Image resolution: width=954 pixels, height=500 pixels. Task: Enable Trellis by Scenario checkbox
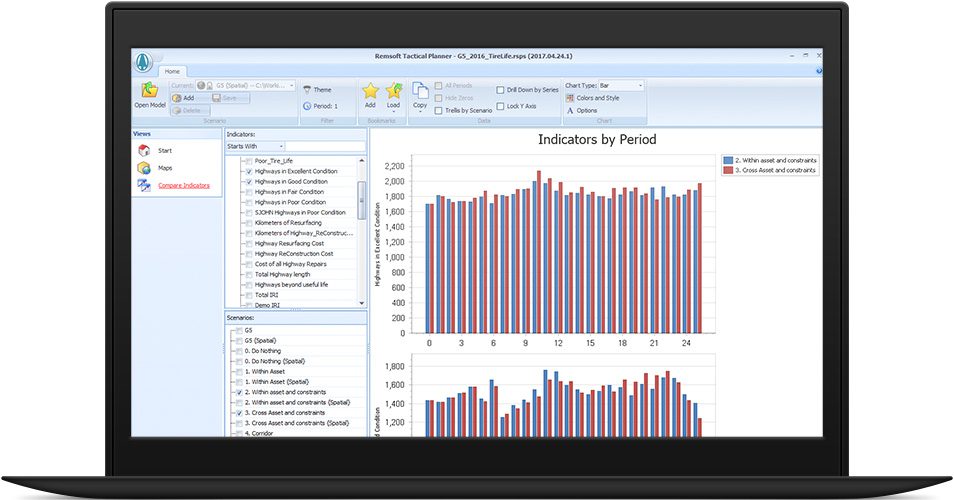pos(439,111)
